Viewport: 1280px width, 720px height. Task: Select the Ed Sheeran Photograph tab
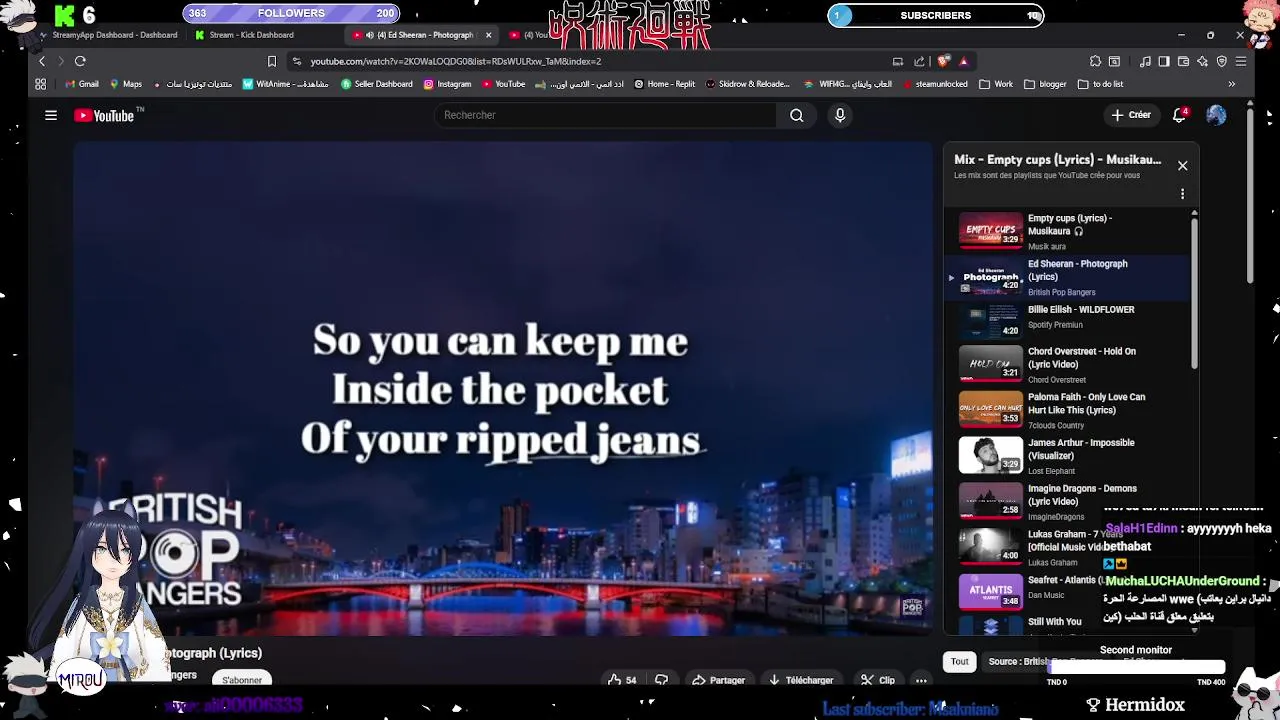click(422, 35)
